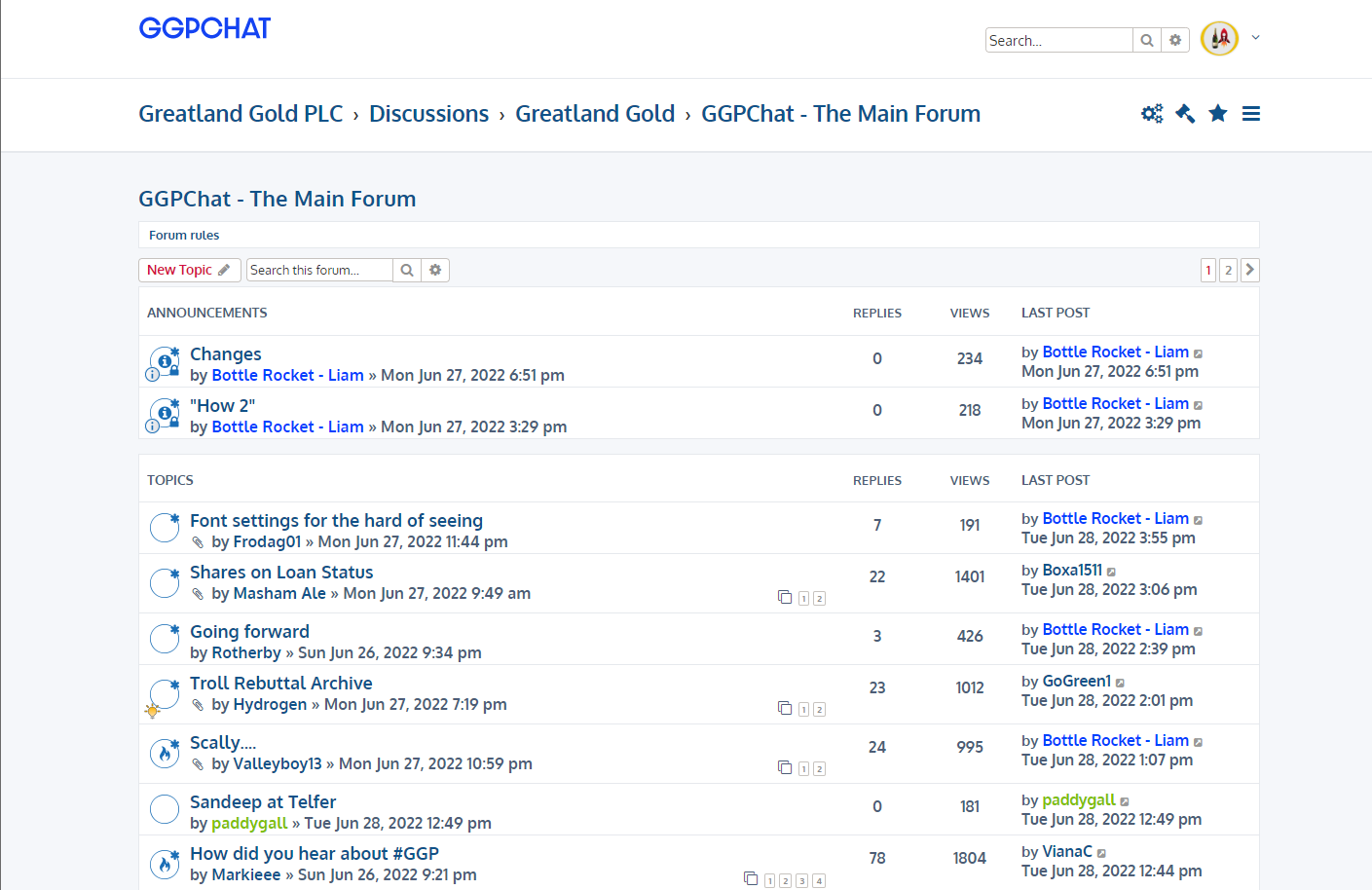The image size is (1372, 890).
Task: Open page 4 of How did you hear
Action: point(819,881)
